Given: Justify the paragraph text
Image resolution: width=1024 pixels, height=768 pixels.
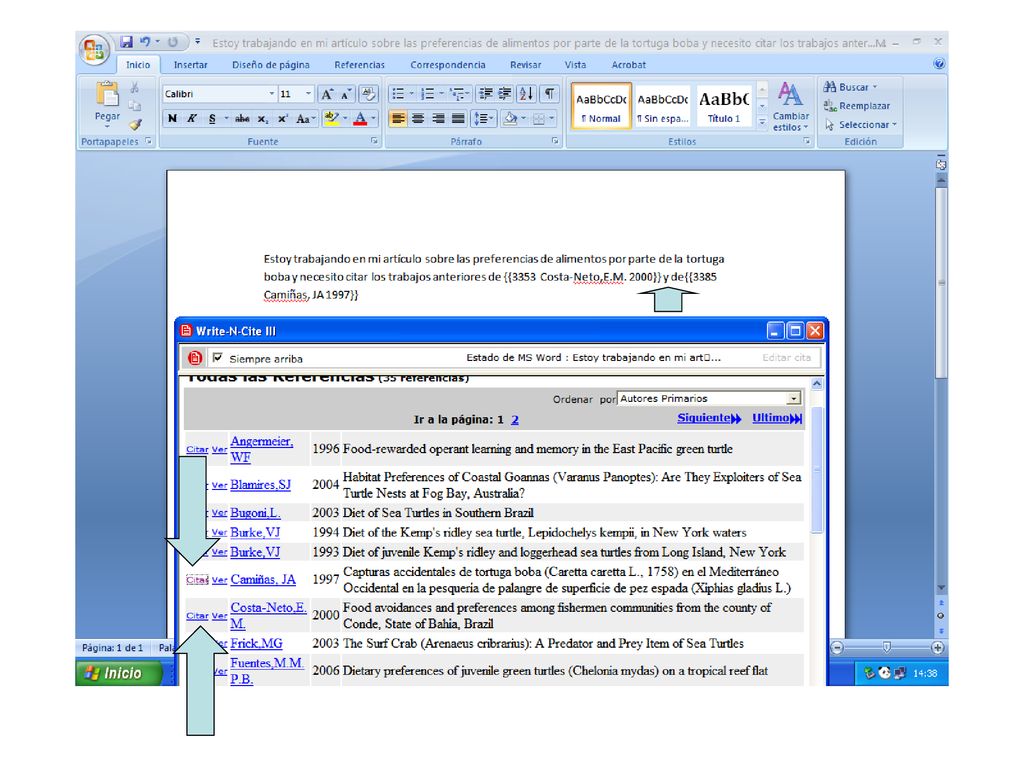Looking at the screenshot, I should coord(458,118).
